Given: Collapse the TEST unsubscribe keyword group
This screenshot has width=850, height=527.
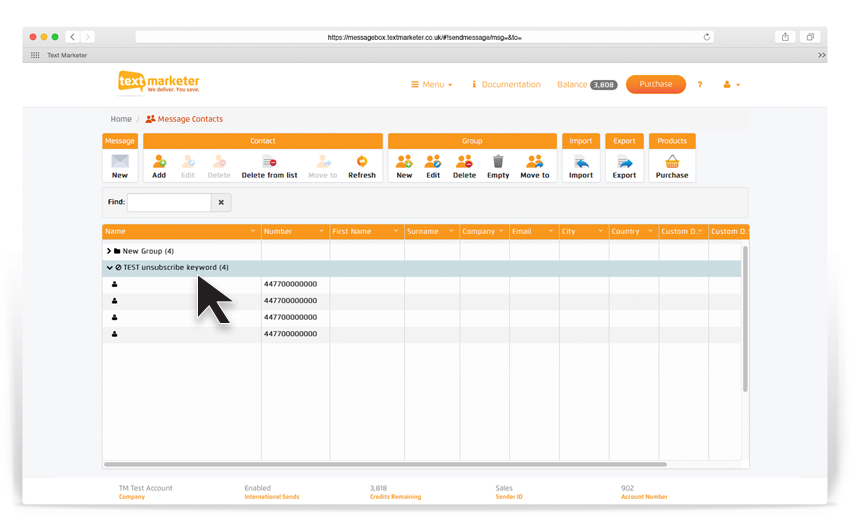Looking at the screenshot, I should (x=109, y=268).
